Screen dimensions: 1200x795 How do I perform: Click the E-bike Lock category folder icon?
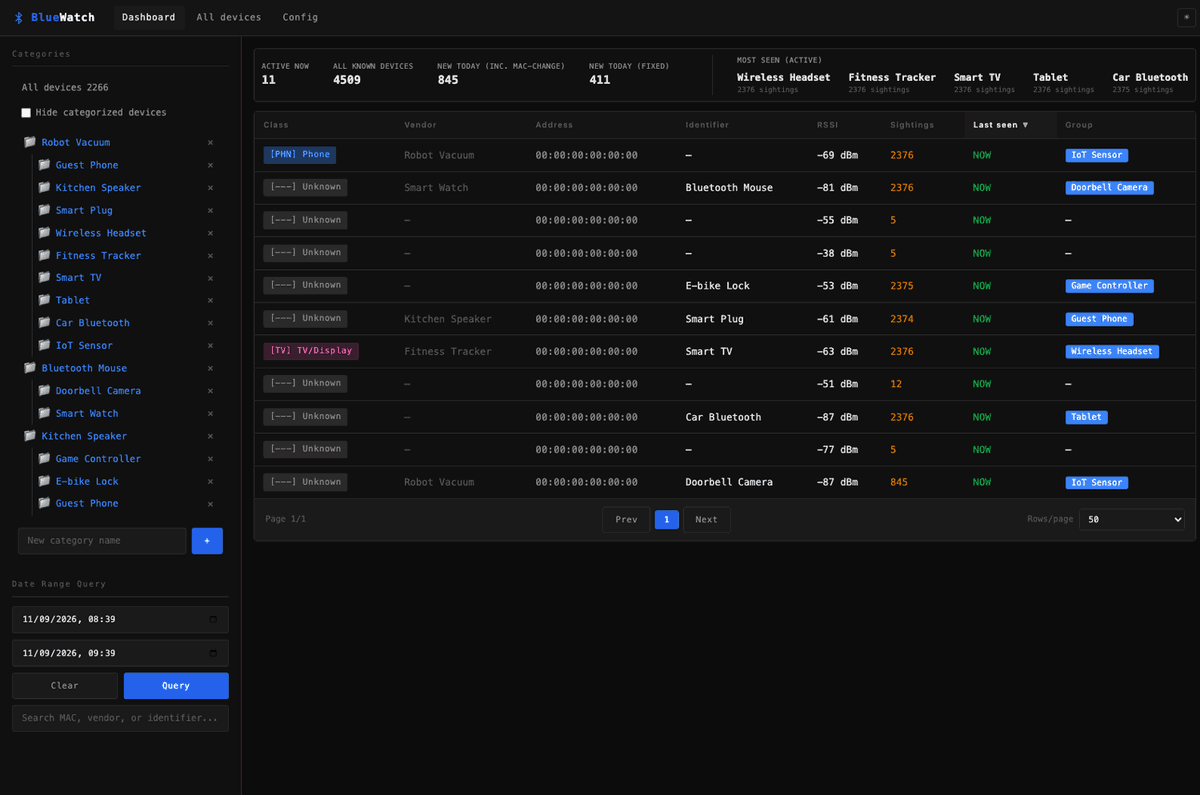point(44,481)
